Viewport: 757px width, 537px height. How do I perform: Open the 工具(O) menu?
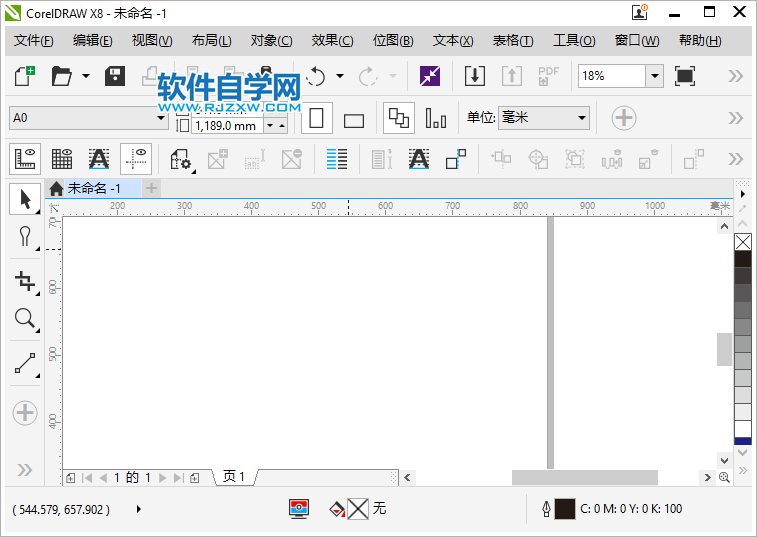574,41
